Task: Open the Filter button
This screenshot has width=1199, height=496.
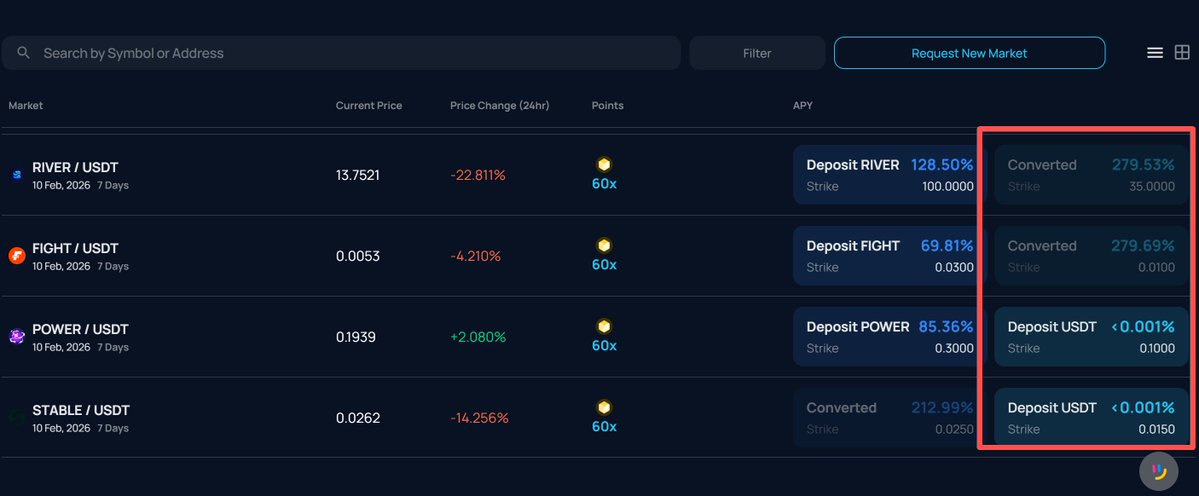Action: pyautogui.click(x=757, y=53)
